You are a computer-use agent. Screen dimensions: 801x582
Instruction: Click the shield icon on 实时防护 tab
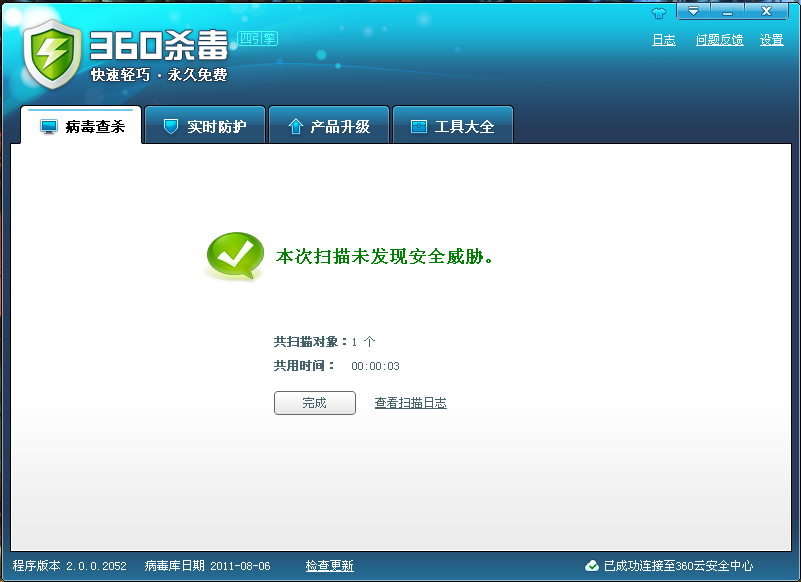171,126
